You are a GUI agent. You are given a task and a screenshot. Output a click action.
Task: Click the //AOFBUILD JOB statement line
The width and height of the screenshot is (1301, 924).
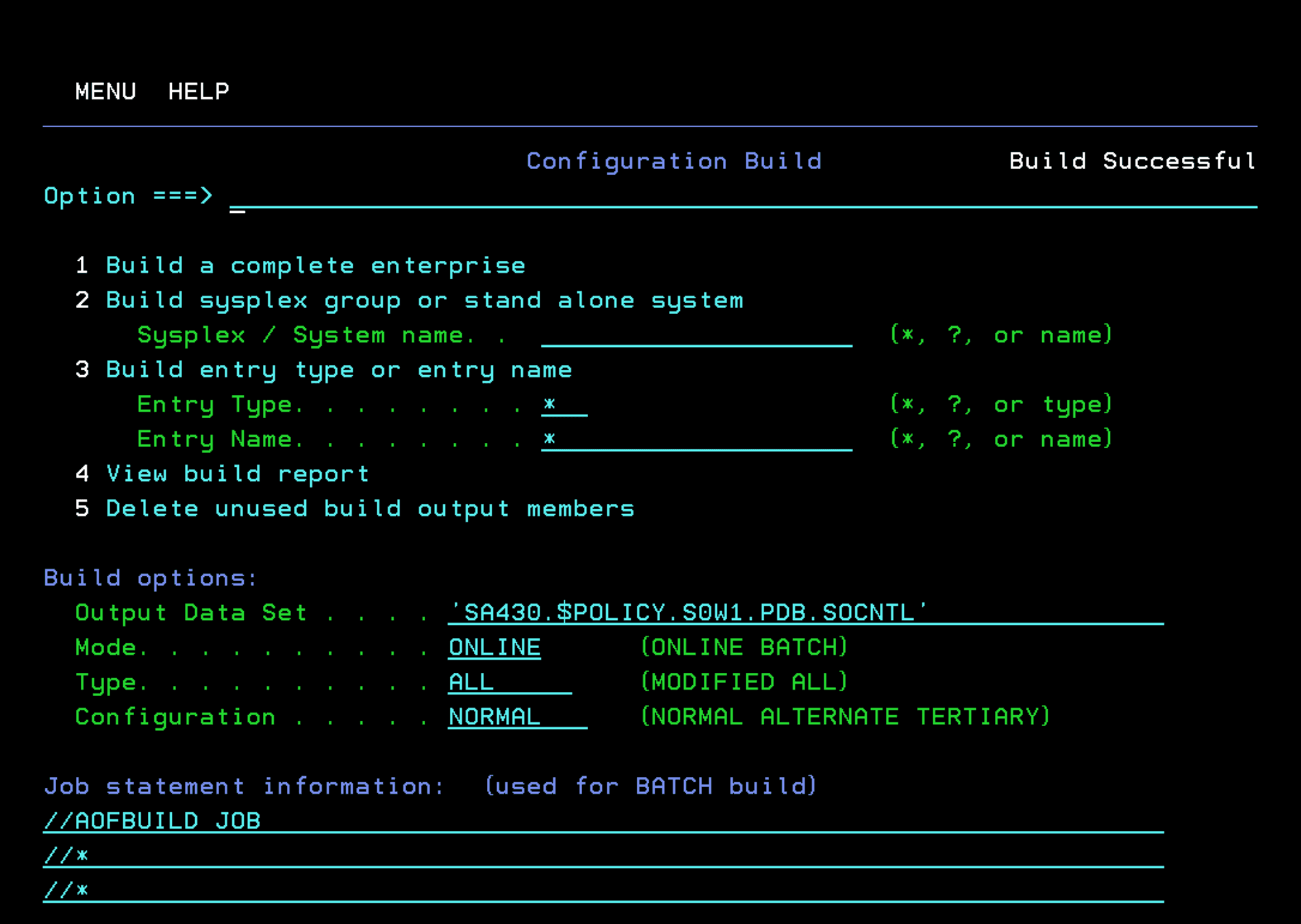tap(603, 821)
